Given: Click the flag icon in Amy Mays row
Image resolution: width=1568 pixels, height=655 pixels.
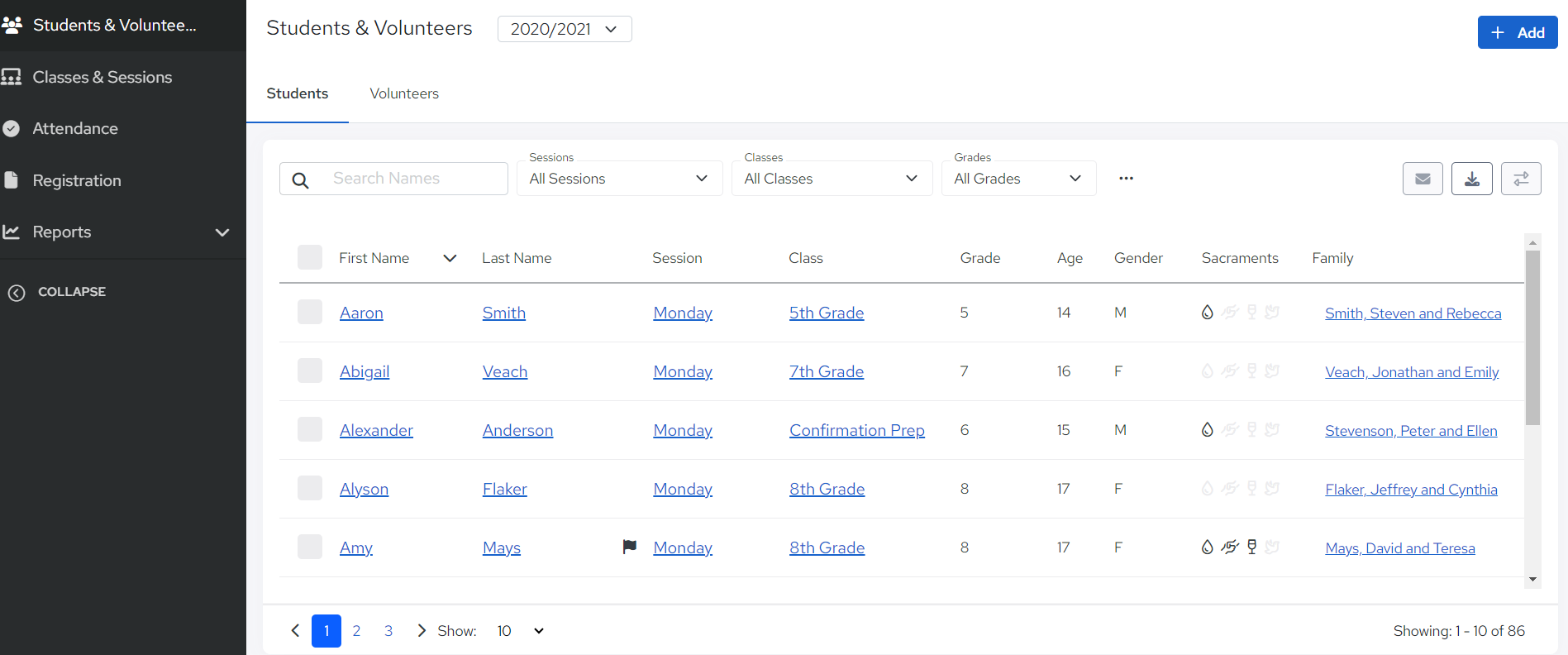Looking at the screenshot, I should click(x=630, y=547).
